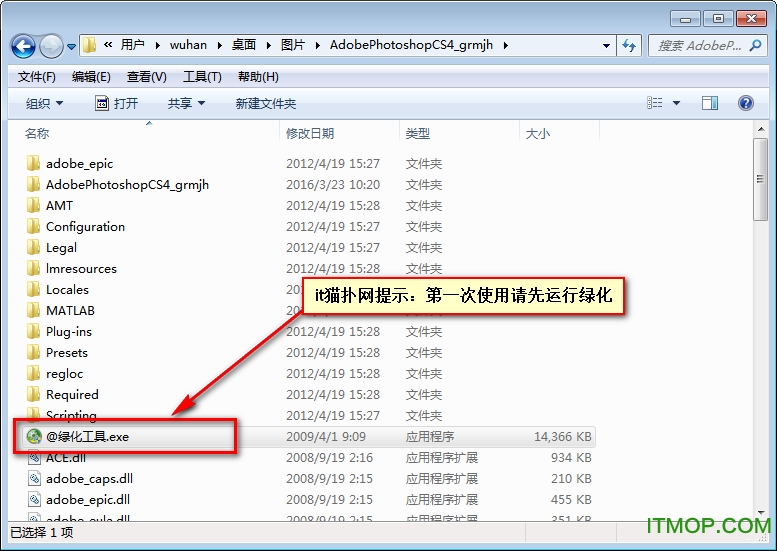This screenshot has height=551, width=777.
Task: Click the 打开 toolbar button
Action: click(x=116, y=103)
